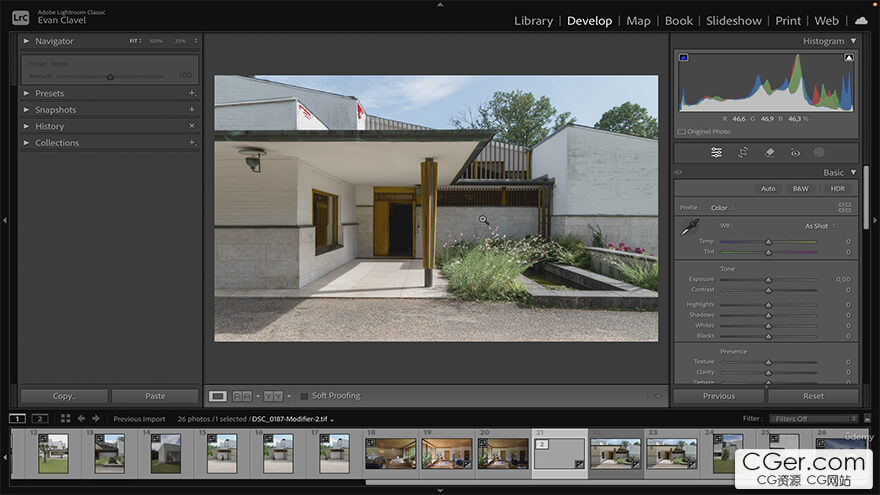880x495 pixels.
Task: Toggle the filter switch at filmstrip right
Action: [867, 419]
